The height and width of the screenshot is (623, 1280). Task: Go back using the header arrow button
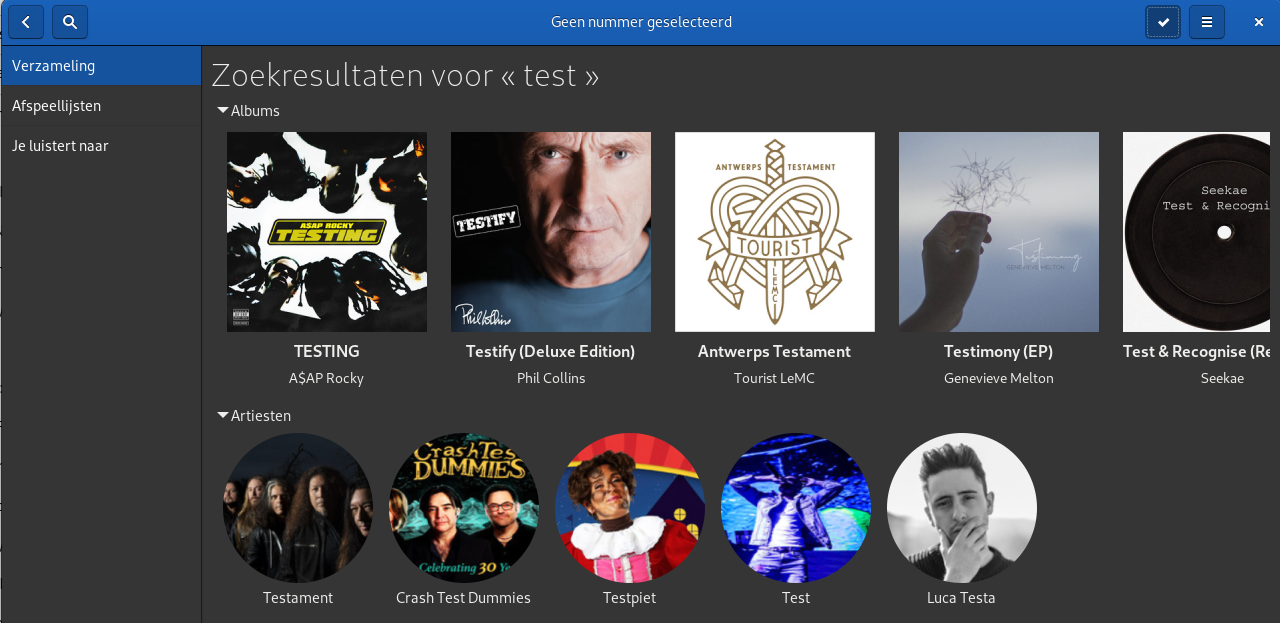(x=26, y=21)
